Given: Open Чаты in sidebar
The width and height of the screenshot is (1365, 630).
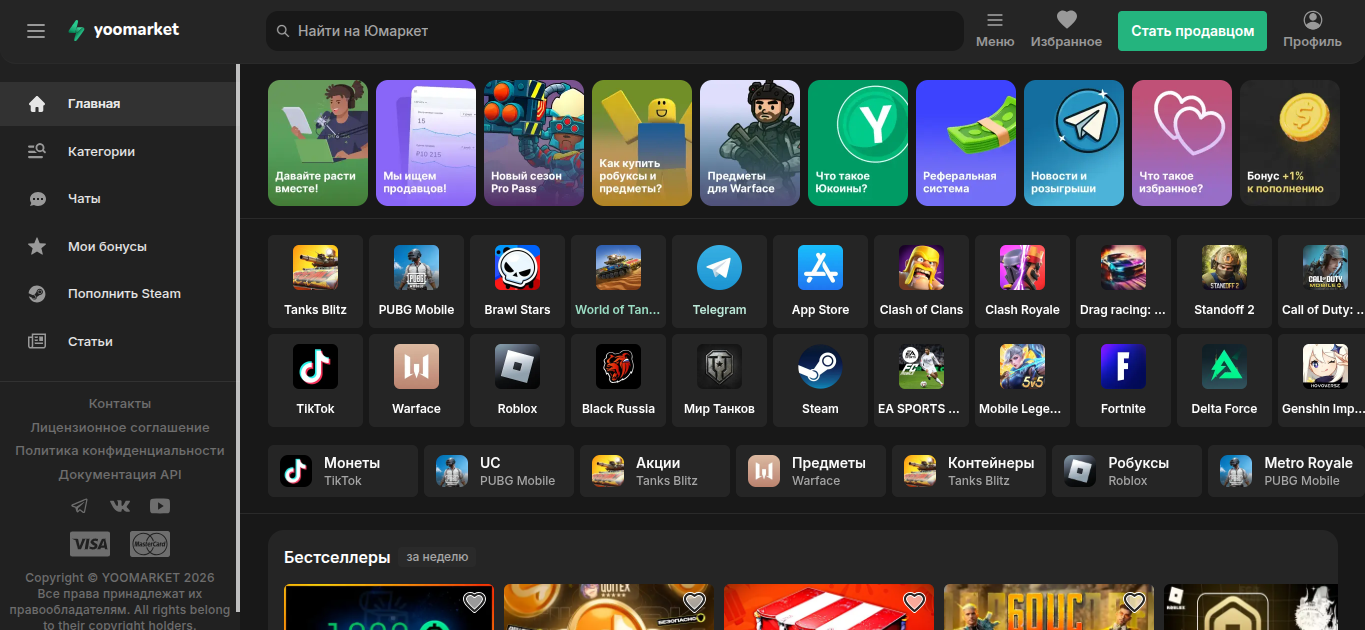Looking at the screenshot, I should click(x=118, y=199).
